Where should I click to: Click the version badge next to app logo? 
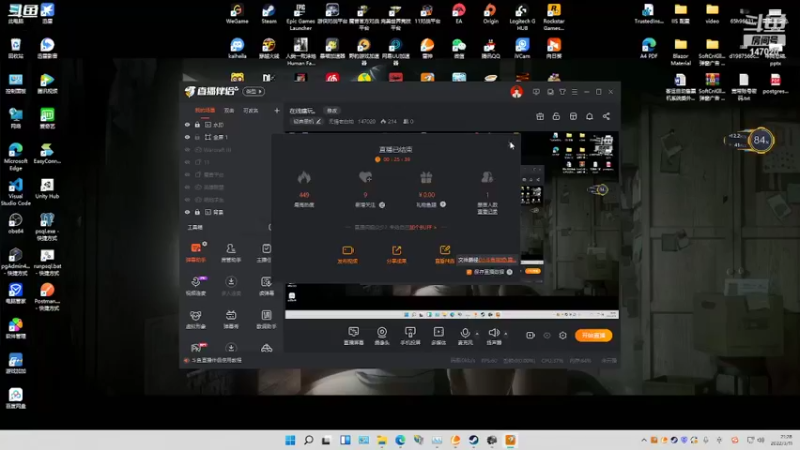pyautogui.click(x=254, y=91)
